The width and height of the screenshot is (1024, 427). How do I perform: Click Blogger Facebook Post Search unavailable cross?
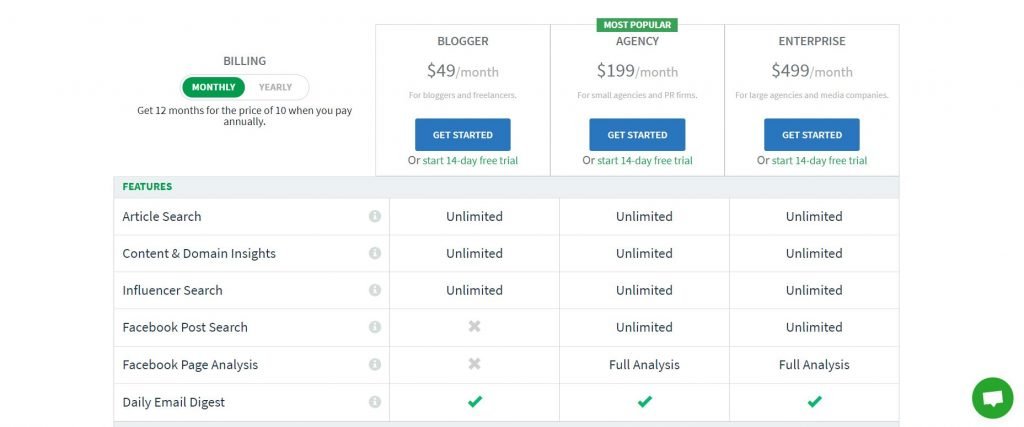475,326
